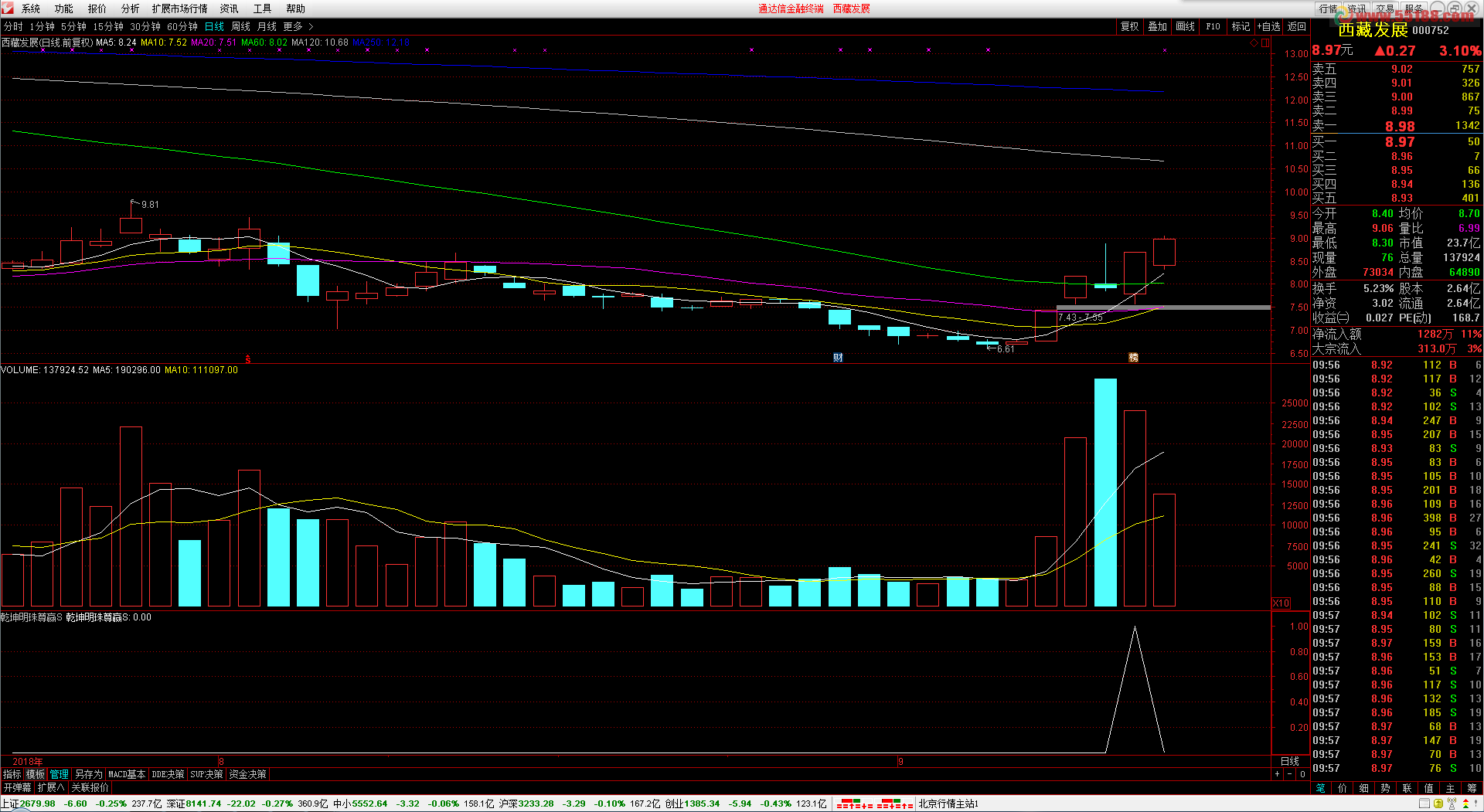Select DDE决策 indicator preset
The image size is (1484, 812).
(168, 773)
